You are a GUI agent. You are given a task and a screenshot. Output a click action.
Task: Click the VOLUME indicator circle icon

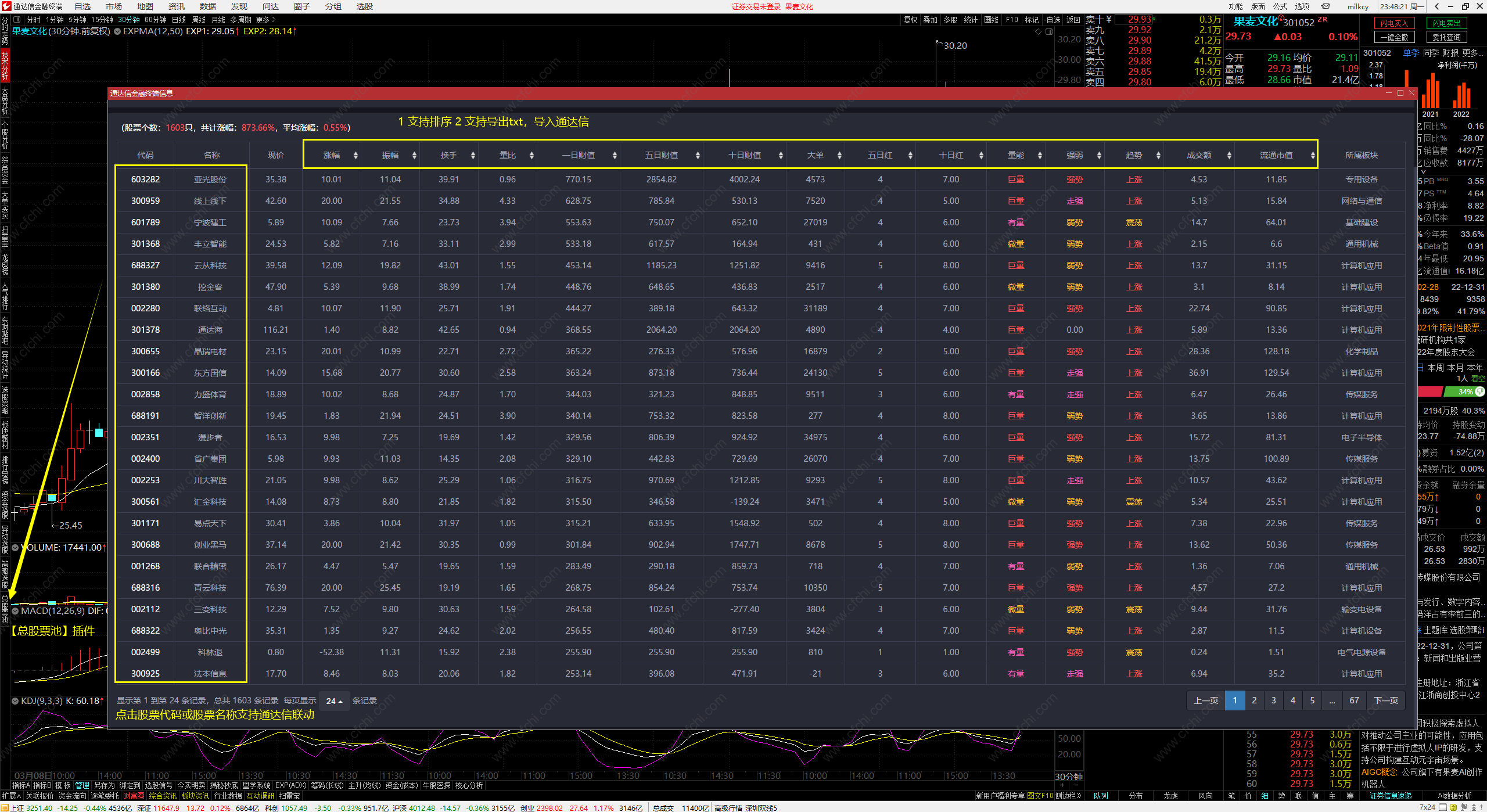15,548
